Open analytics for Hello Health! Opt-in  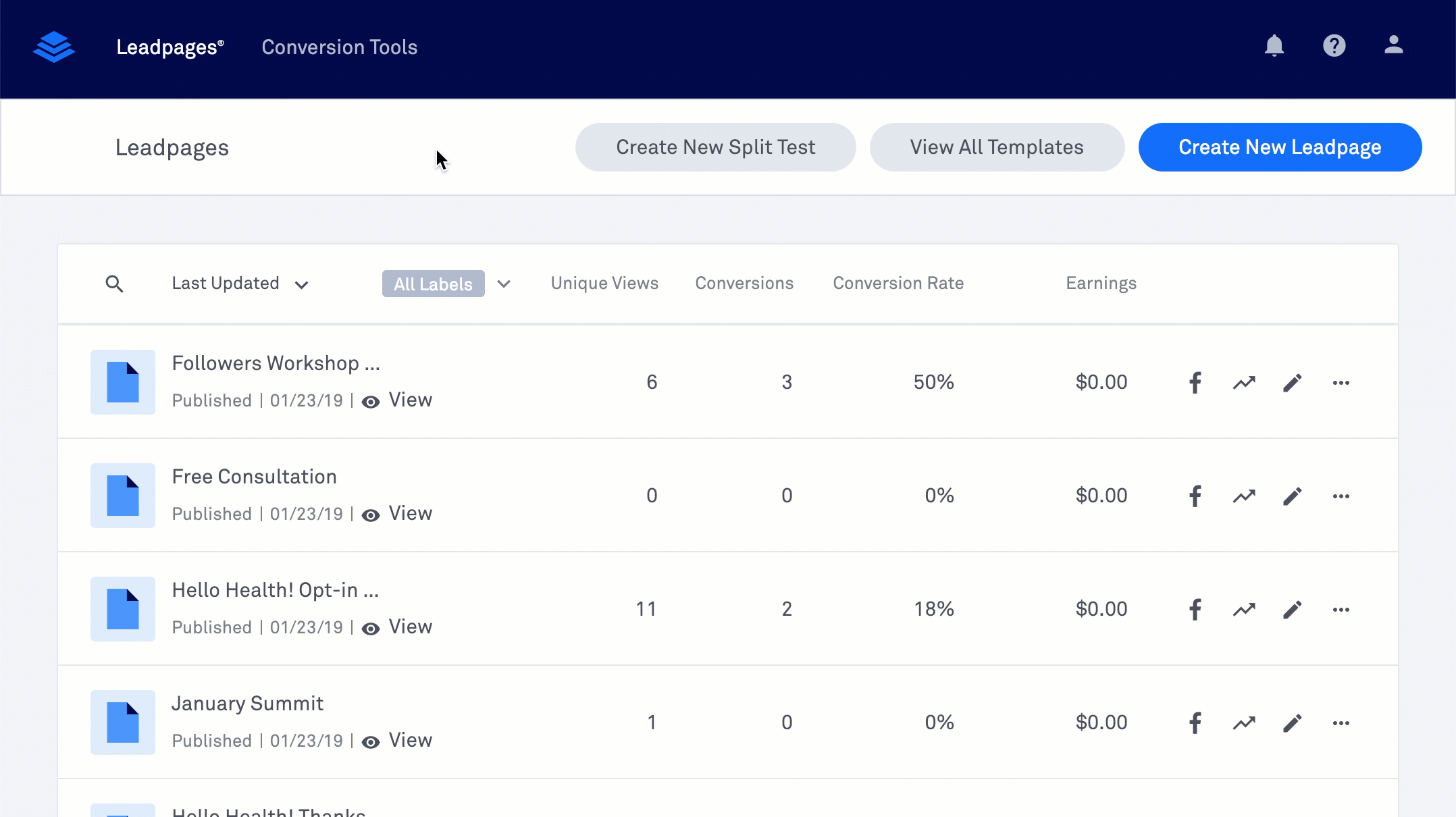click(1244, 610)
